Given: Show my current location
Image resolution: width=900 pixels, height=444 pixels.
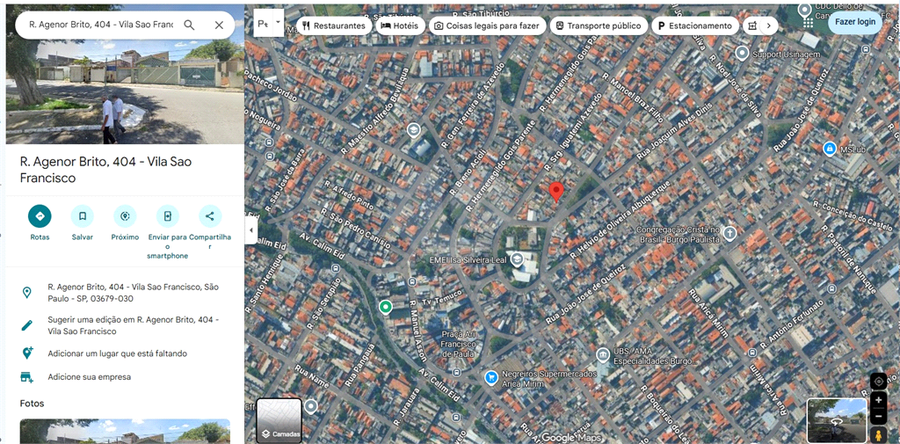Looking at the screenshot, I should coord(878,380).
